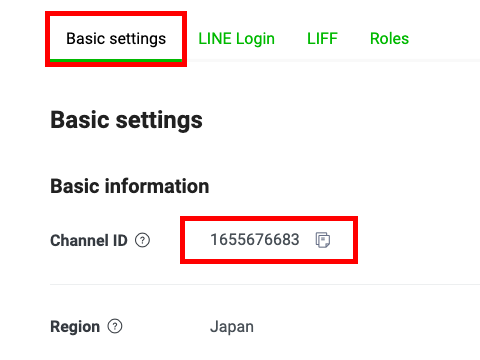Open the LINE Login tab
Viewport: 480px width, 360px height.
click(x=236, y=39)
